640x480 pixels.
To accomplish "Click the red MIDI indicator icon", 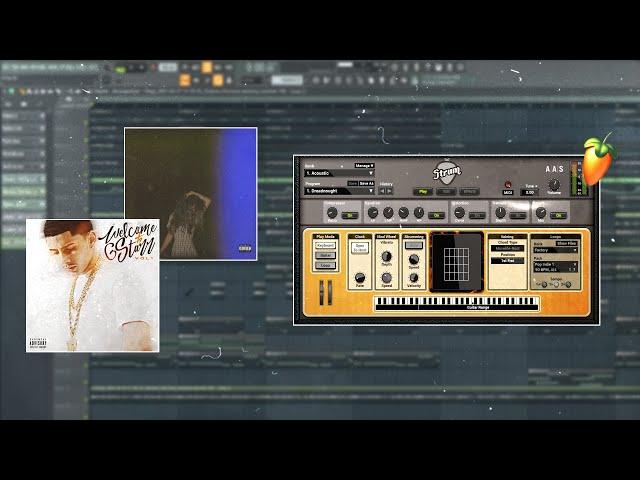I will click(508, 186).
